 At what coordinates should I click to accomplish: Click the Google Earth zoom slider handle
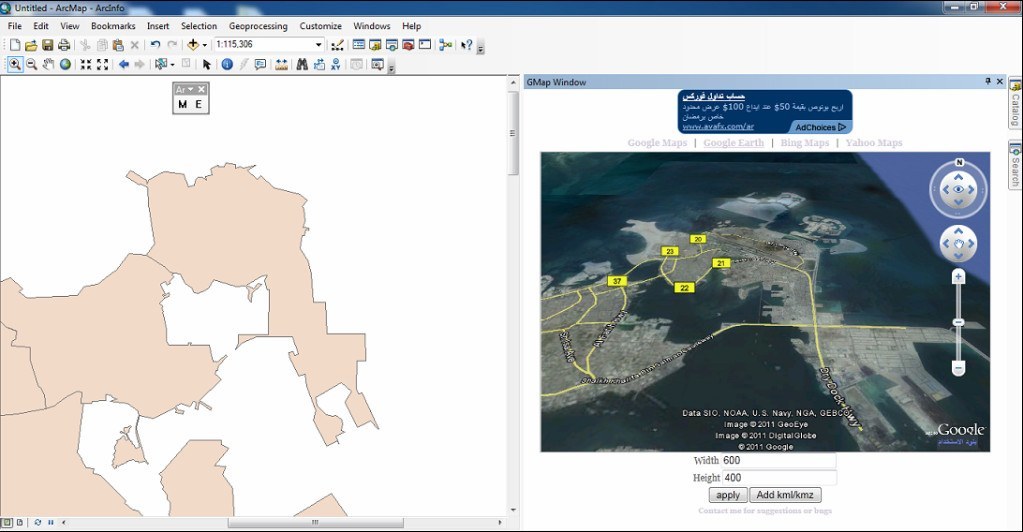tap(958, 322)
